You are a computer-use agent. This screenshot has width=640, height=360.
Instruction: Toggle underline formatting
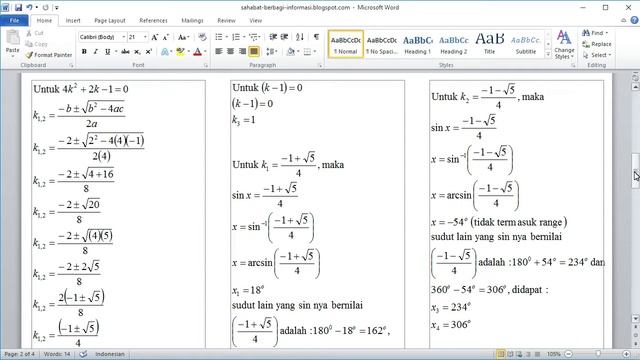pyautogui.click(x=107, y=52)
